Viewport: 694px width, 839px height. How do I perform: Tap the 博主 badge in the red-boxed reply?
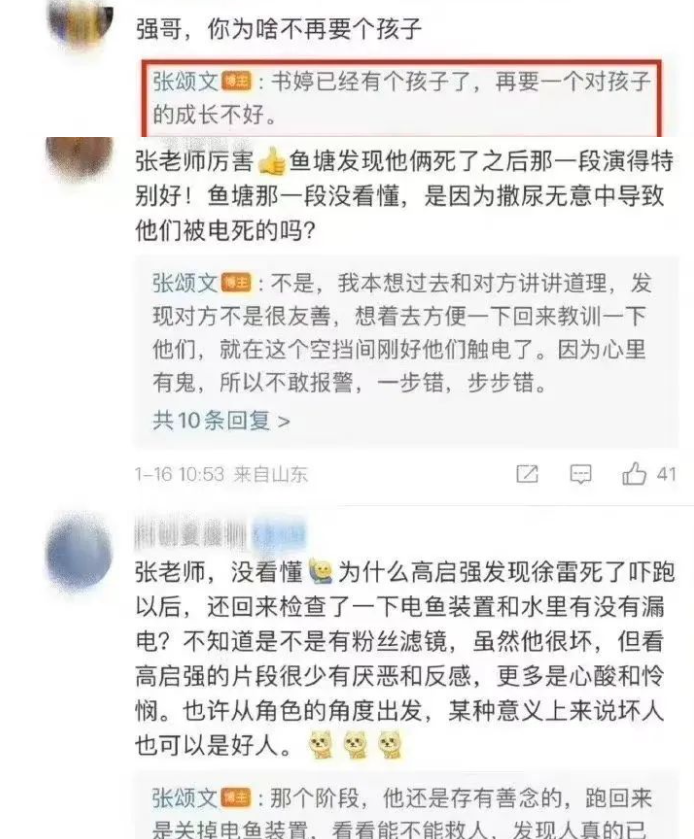coord(236,82)
